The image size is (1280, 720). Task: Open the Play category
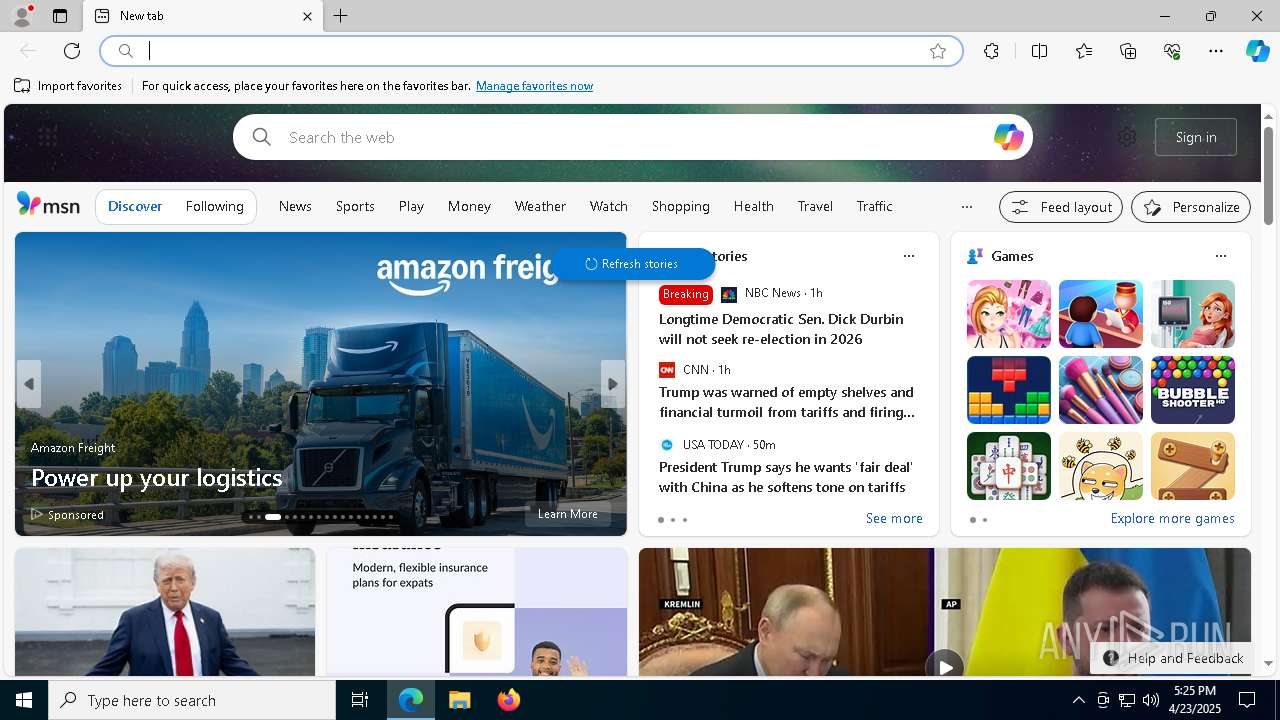(411, 206)
